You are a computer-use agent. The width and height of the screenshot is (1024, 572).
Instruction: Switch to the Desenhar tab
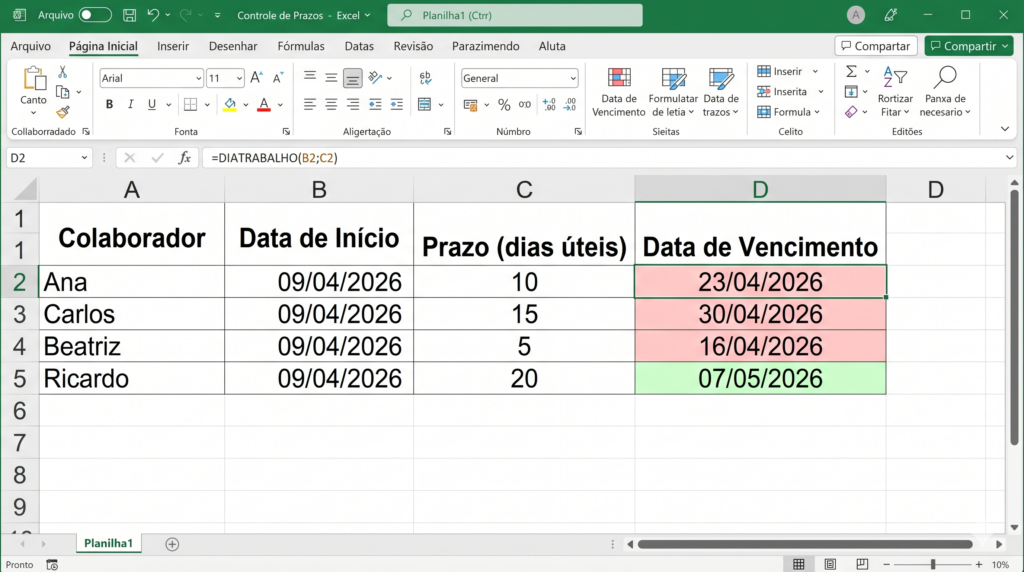233,46
